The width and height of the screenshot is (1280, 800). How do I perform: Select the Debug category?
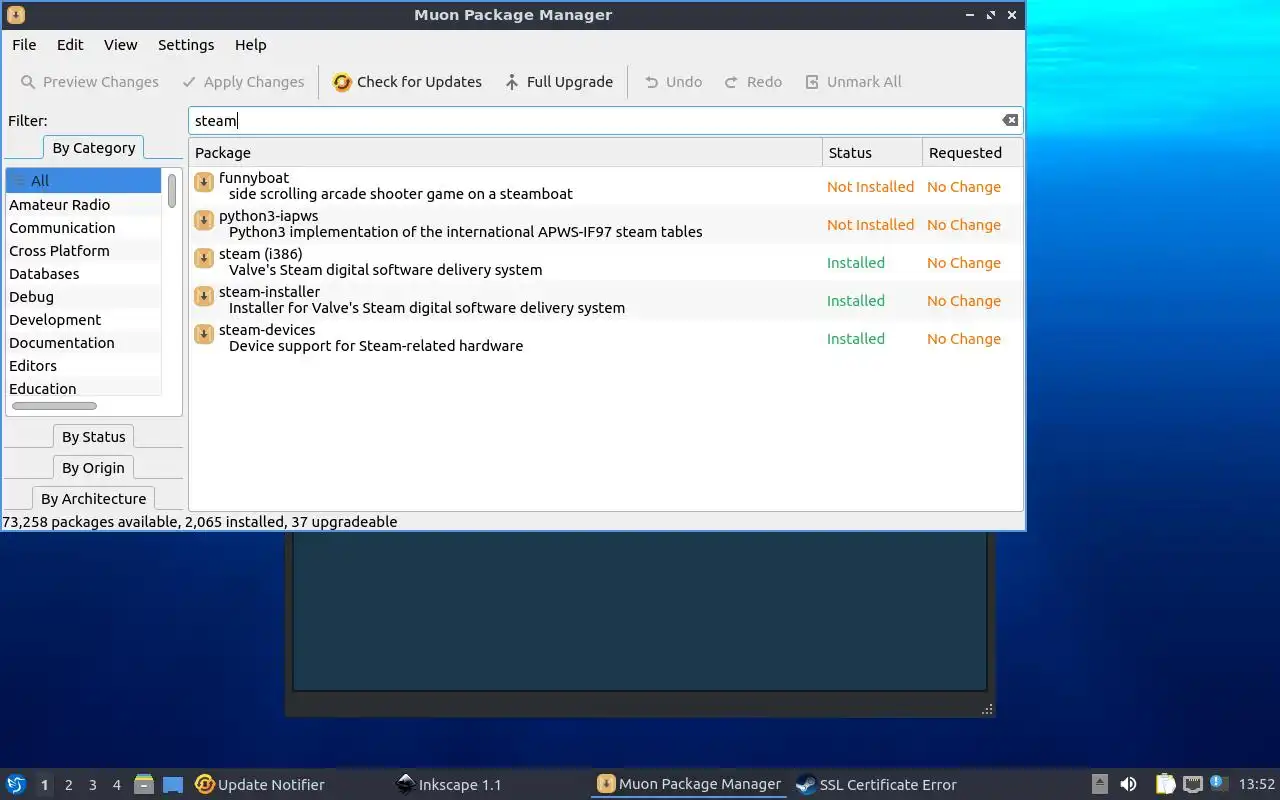tap(83, 297)
